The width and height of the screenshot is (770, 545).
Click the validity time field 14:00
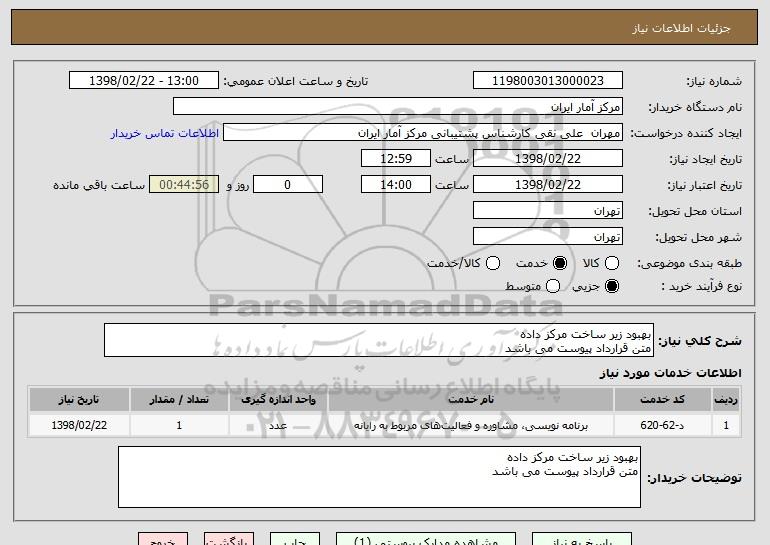pyautogui.click(x=396, y=185)
